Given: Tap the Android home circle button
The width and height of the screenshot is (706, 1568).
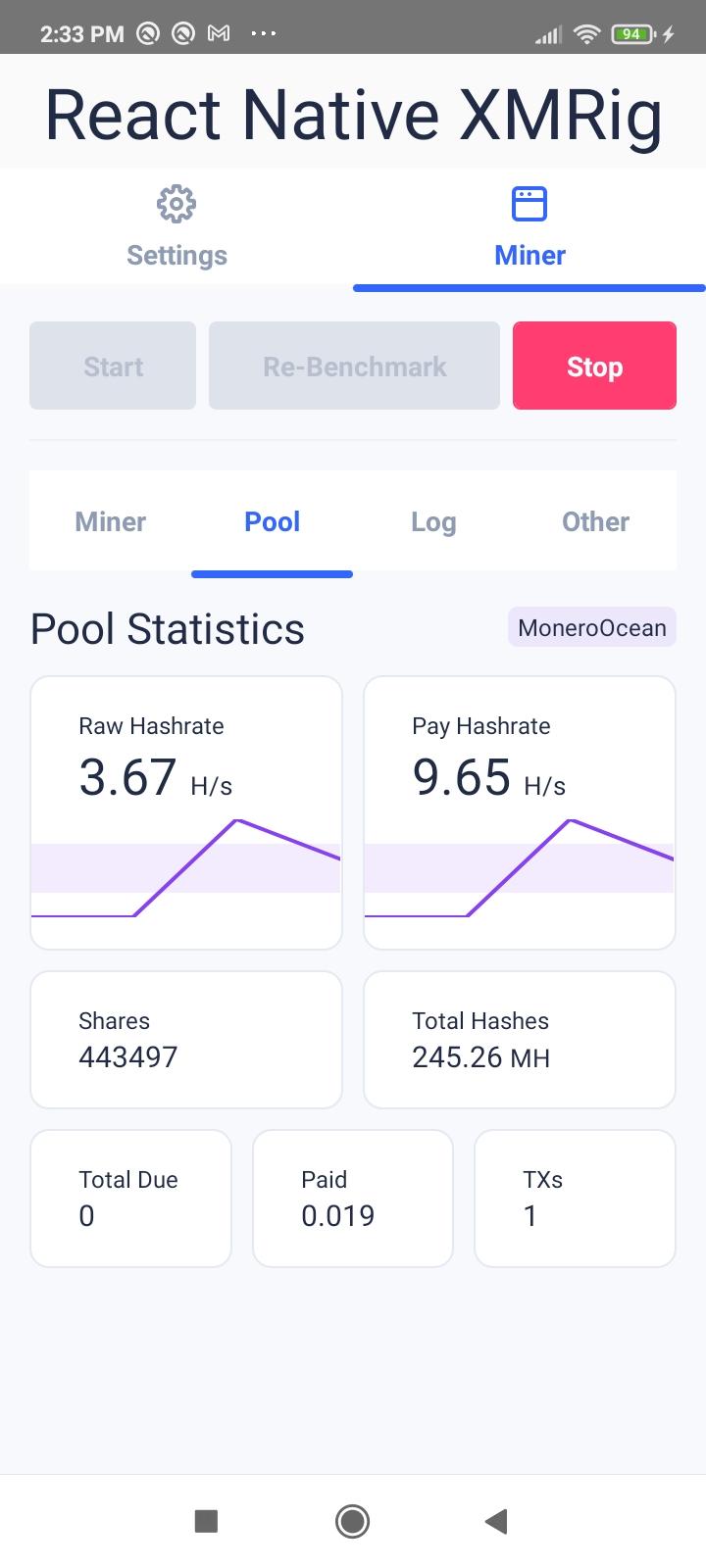Looking at the screenshot, I should 352,1521.
